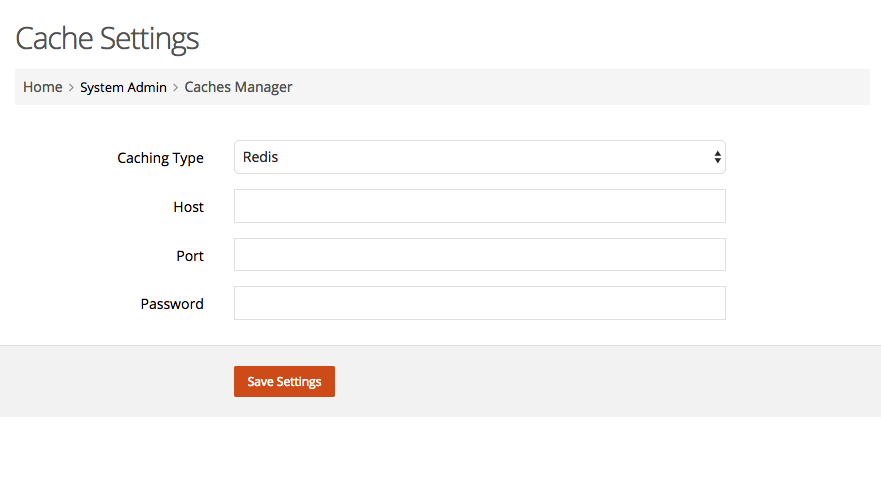Click the Port field label
881x500 pixels.
[190, 256]
